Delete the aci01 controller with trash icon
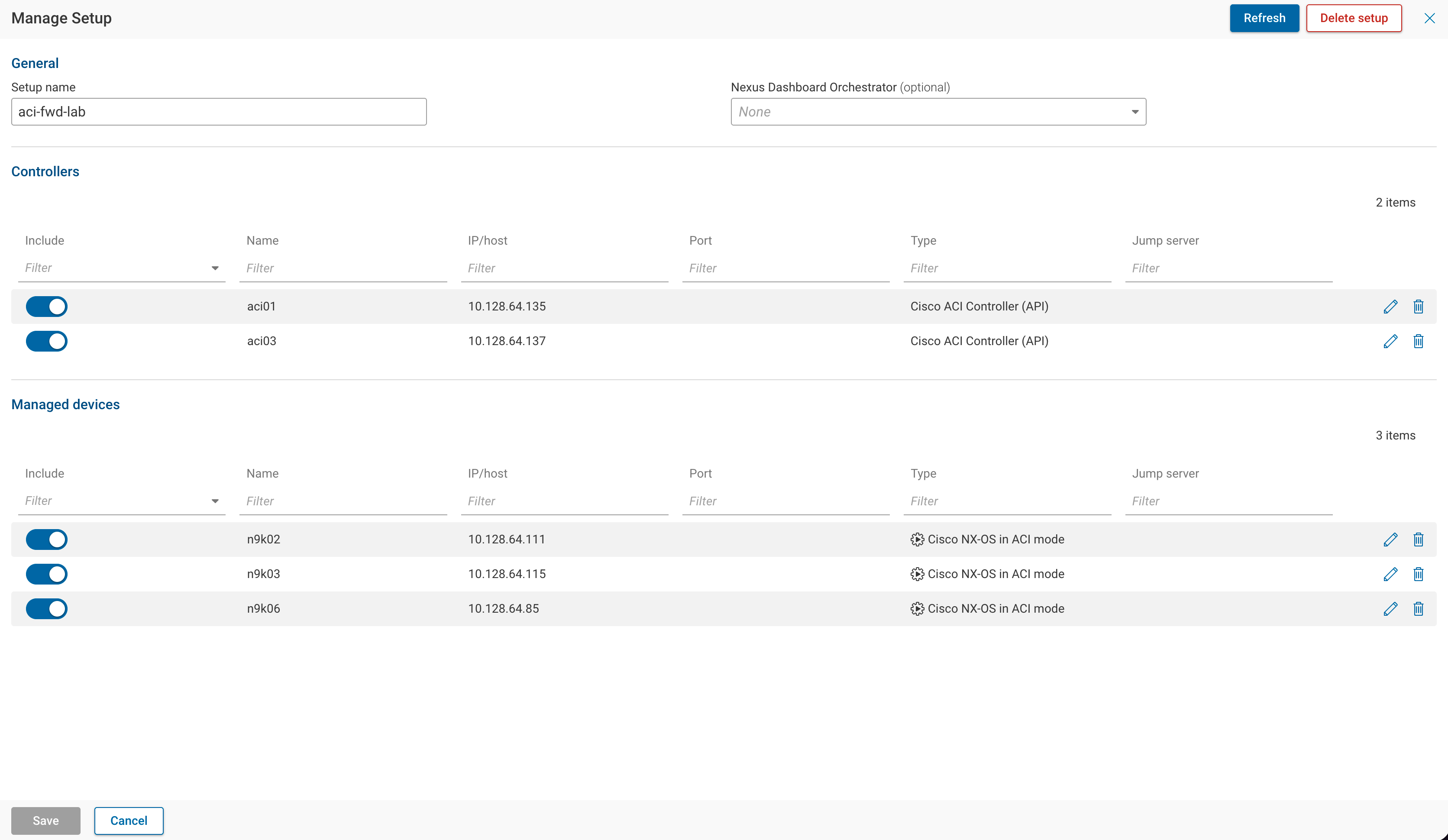Image resolution: width=1448 pixels, height=840 pixels. (x=1418, y=306)
